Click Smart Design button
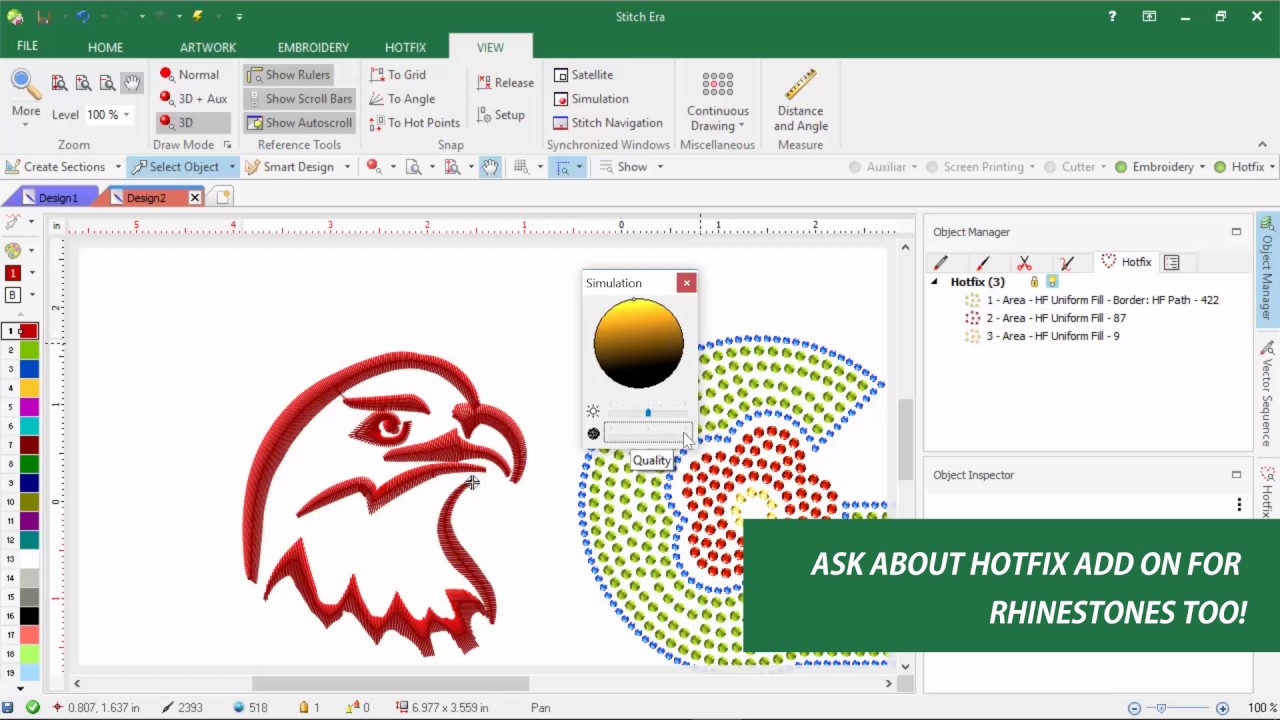The image size is (1280, 720). (x=290, y=167)
